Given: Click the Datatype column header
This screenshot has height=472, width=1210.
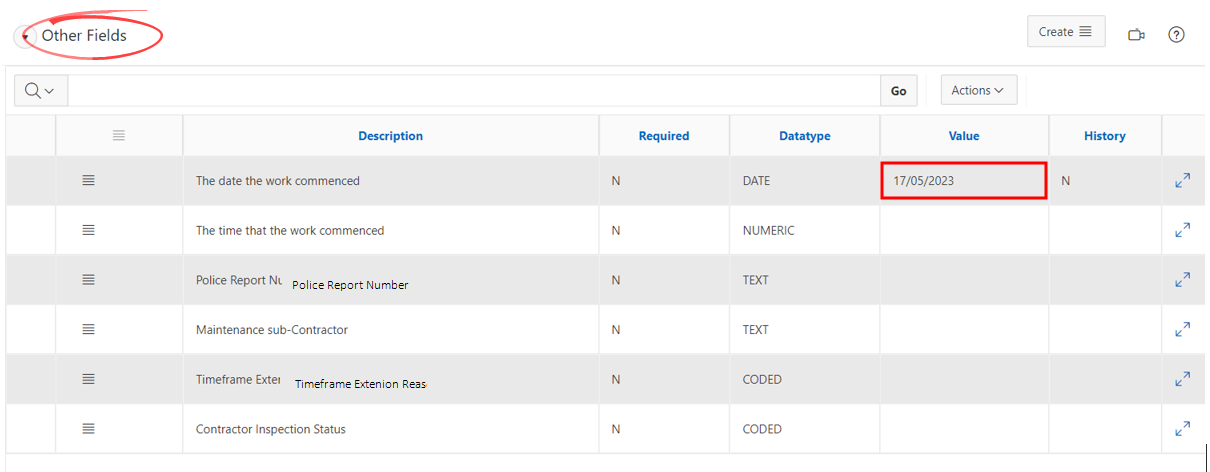Looking at the screenshot, I should click(804, 136).
